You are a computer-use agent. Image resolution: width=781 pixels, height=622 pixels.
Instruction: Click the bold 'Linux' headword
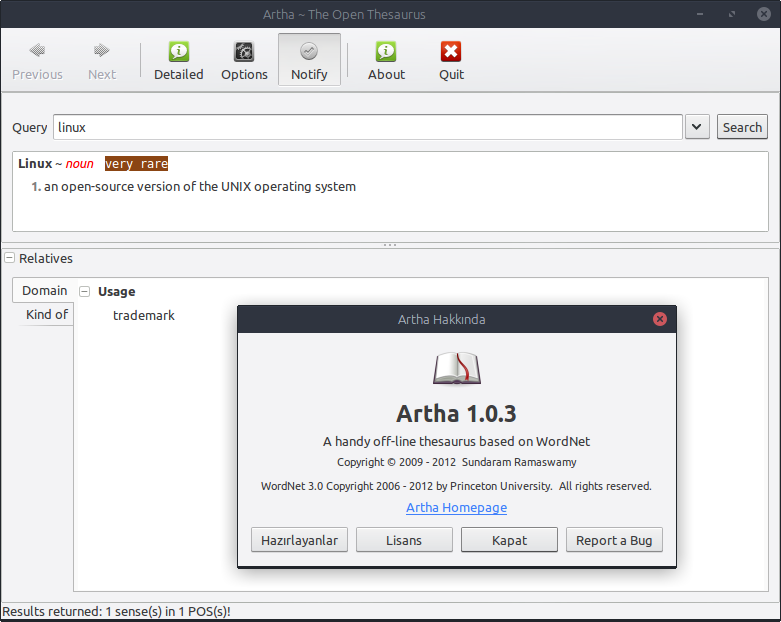(35, 164)
